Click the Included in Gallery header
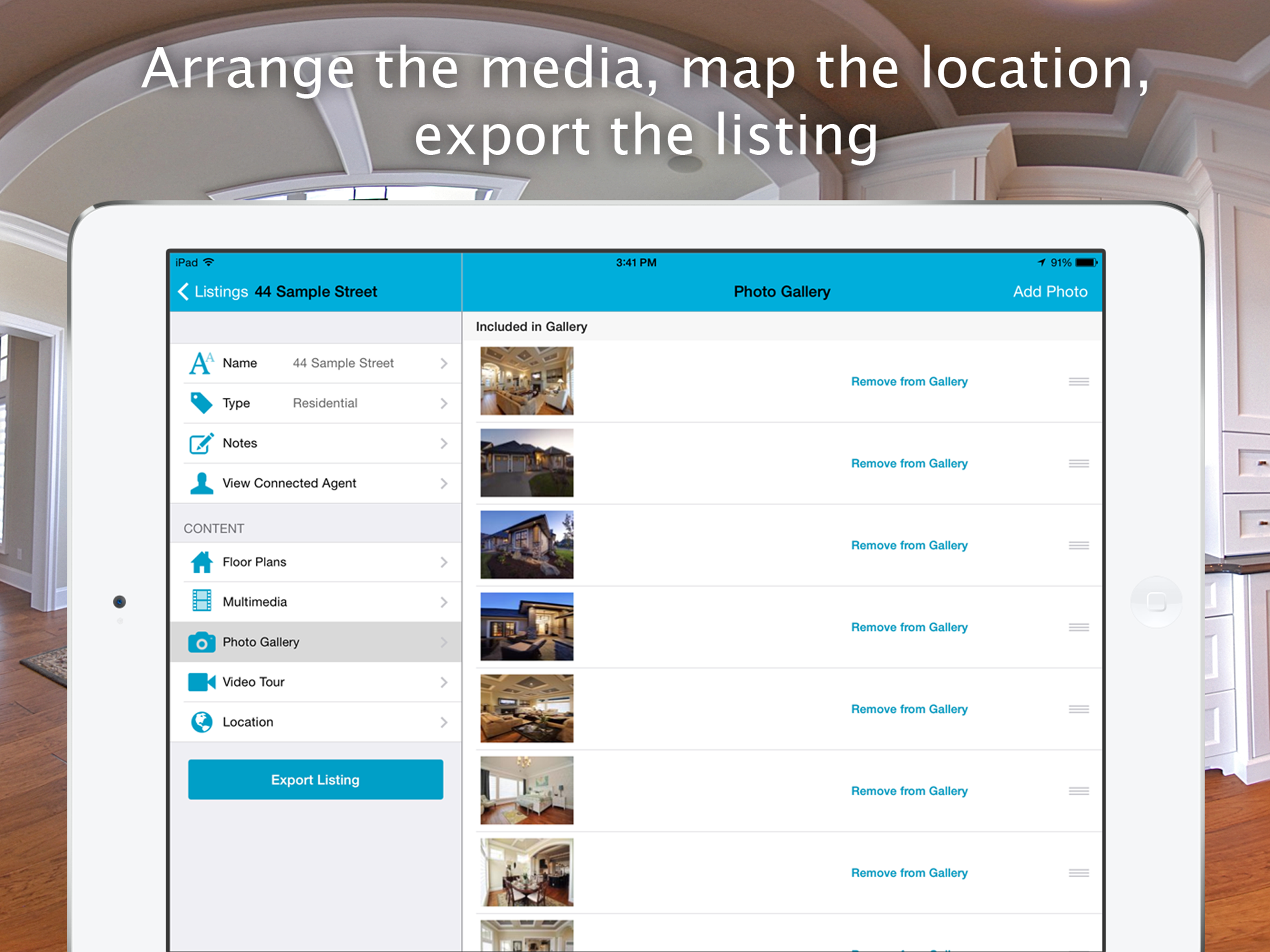Viewport: 1270px width, 952px height. [x=532, y=327]
